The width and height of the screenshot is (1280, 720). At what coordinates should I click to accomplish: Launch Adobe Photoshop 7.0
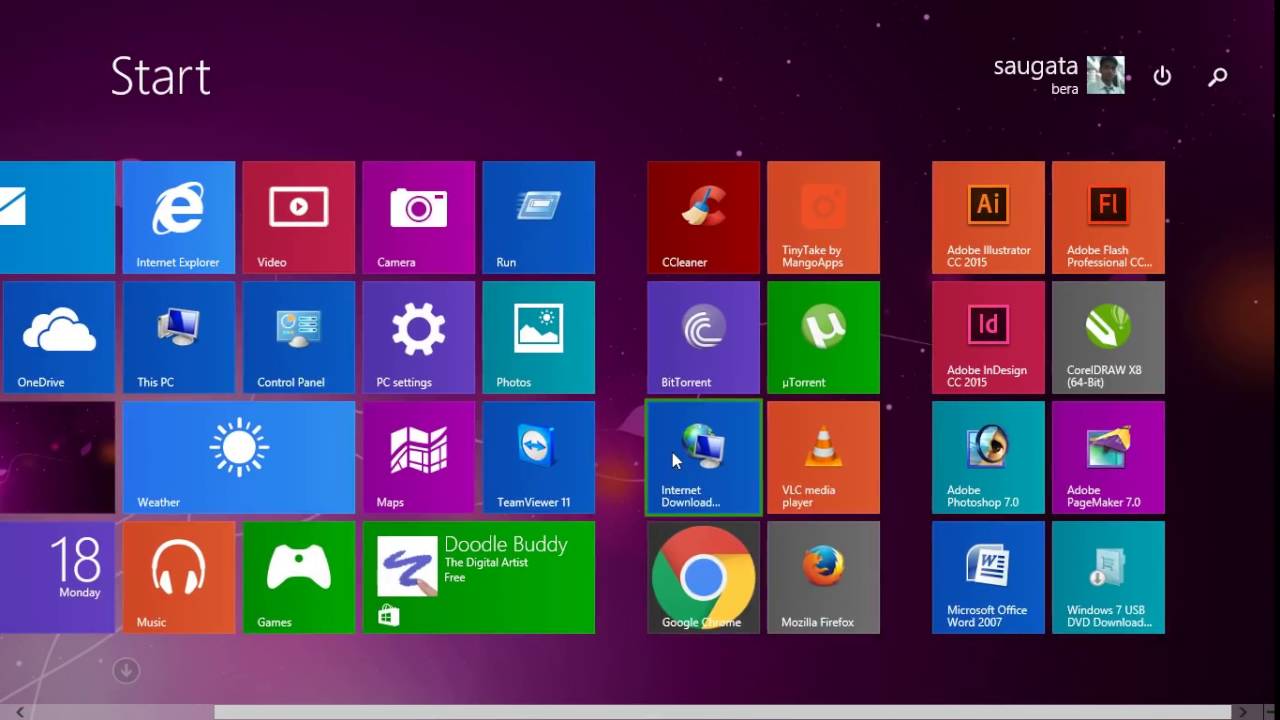tap(989, 457)
